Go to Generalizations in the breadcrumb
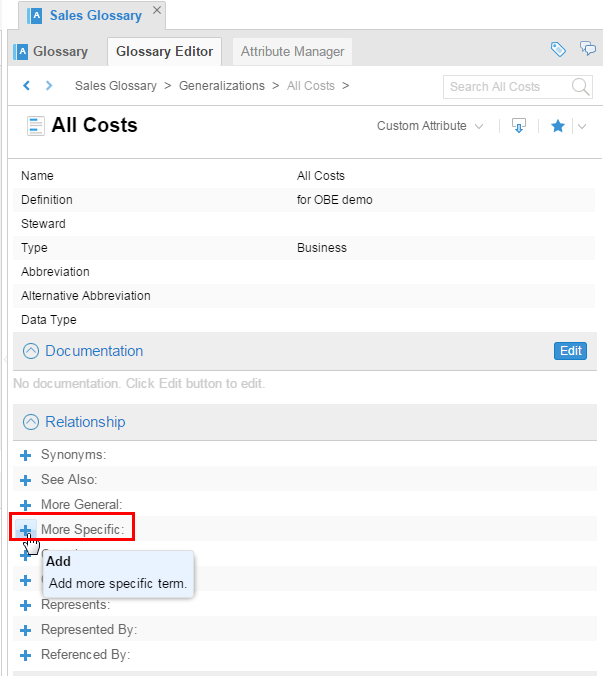The width and height of the screenshot is (603, 676). pos(222,86)
